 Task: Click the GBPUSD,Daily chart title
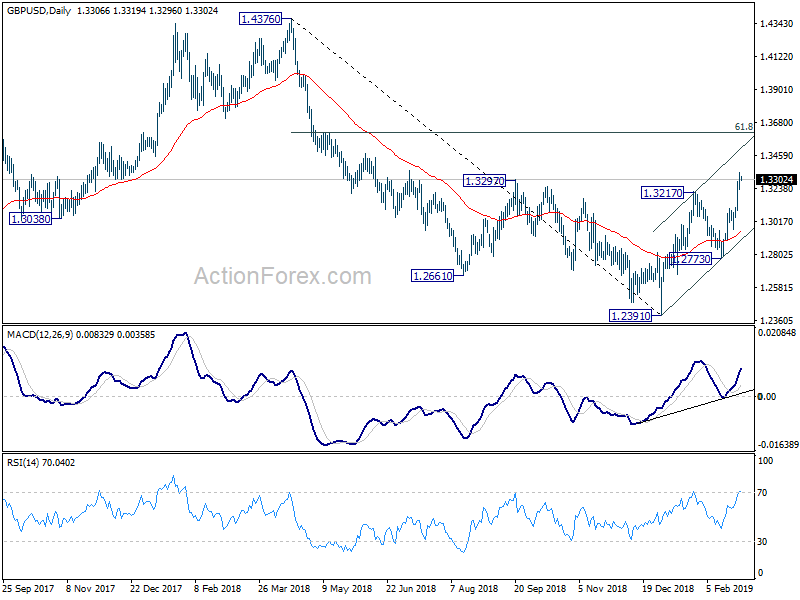pos(39,10)
